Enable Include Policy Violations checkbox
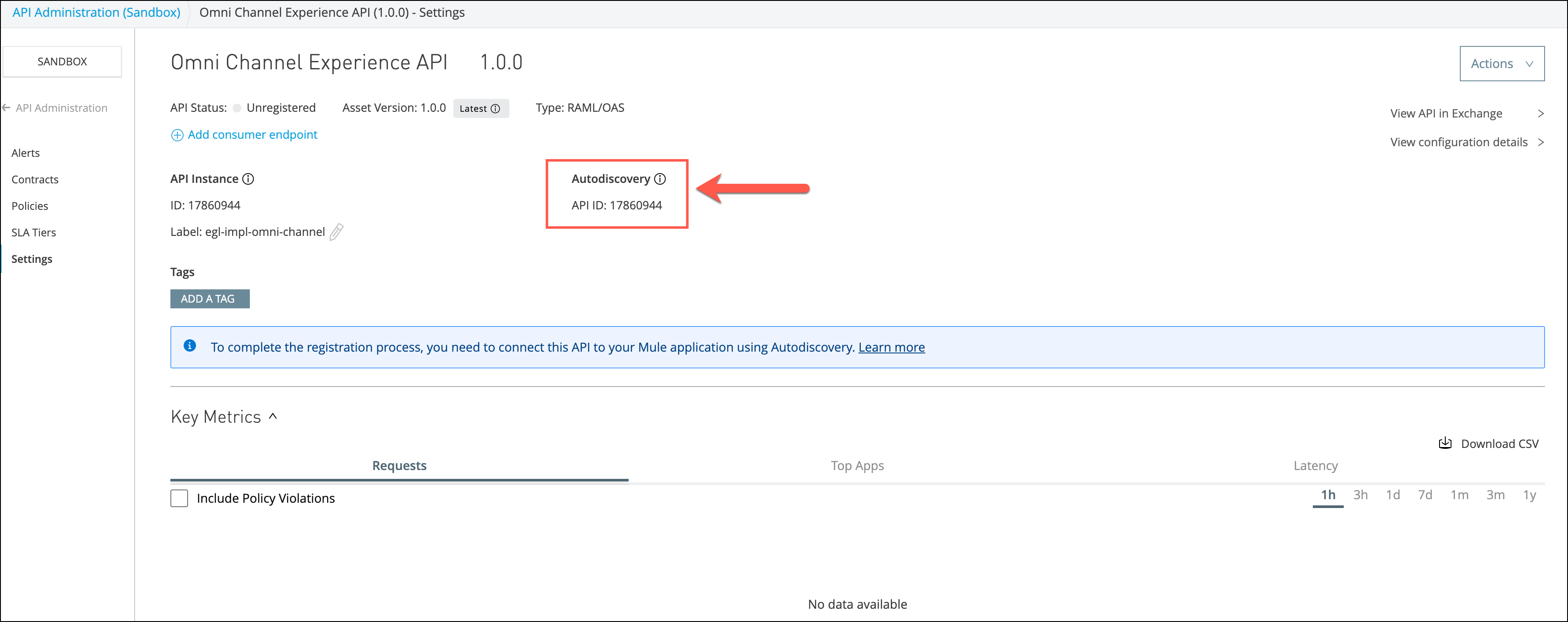Viewport: 1568px width, 622px height. tap(179, 498)
